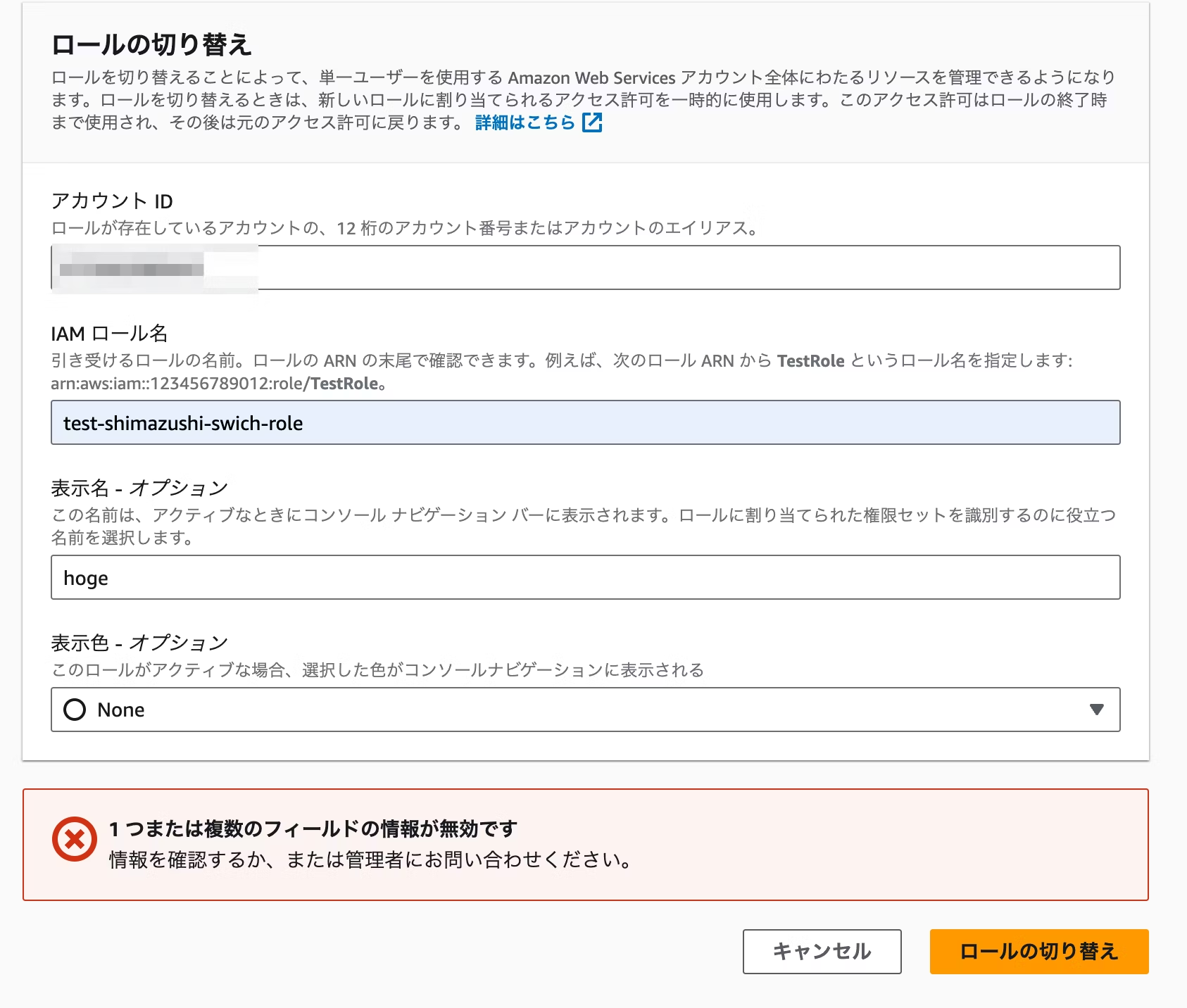Click the 12 桁のアカウント番号 description text
1187x1008 pixels.
(x=405, y=228)
